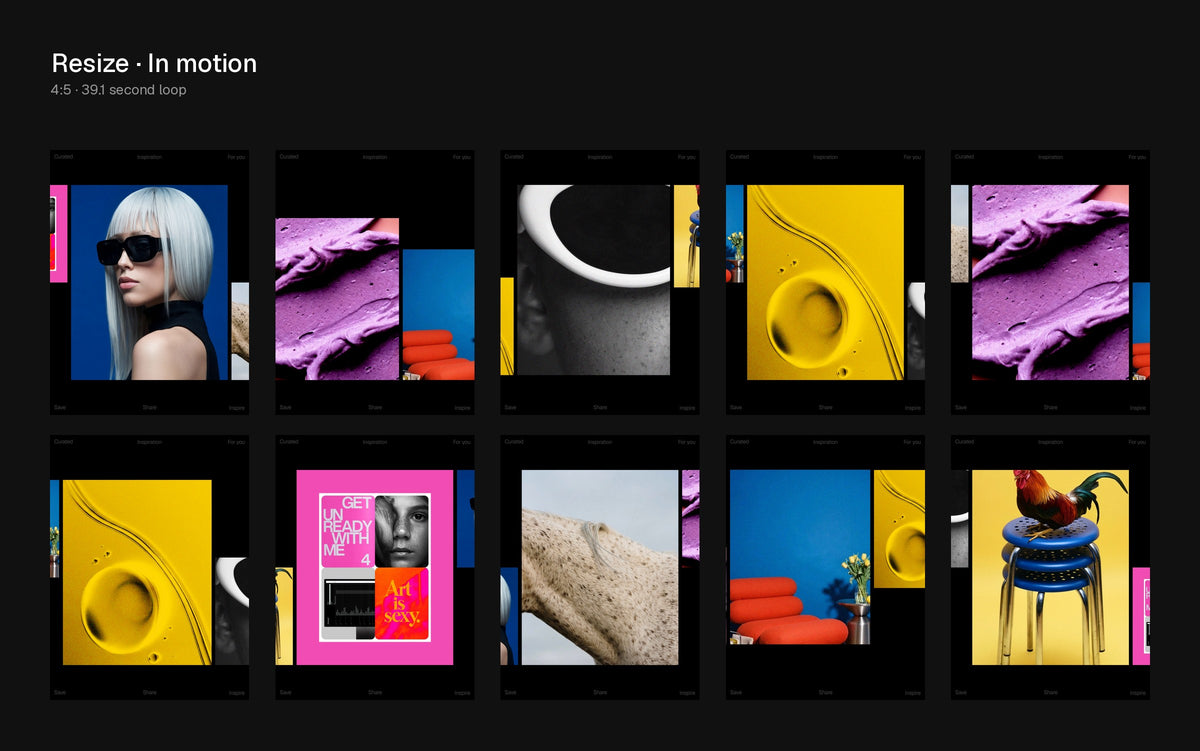Open Inspiration tab in pink poster frame
This screenshot has height=751, width=1200.
[x=374, y=442]
